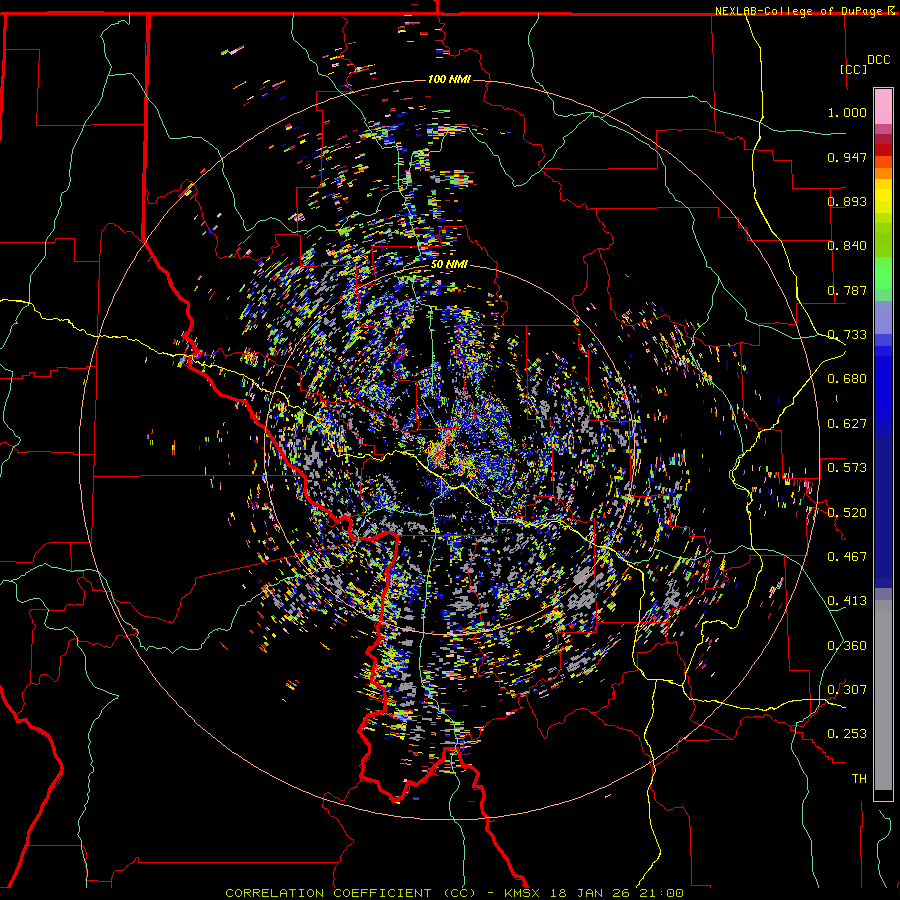Screen dimensions: 900x900
Task: Click the color bar value 0.253
Action: click(847, 734)
